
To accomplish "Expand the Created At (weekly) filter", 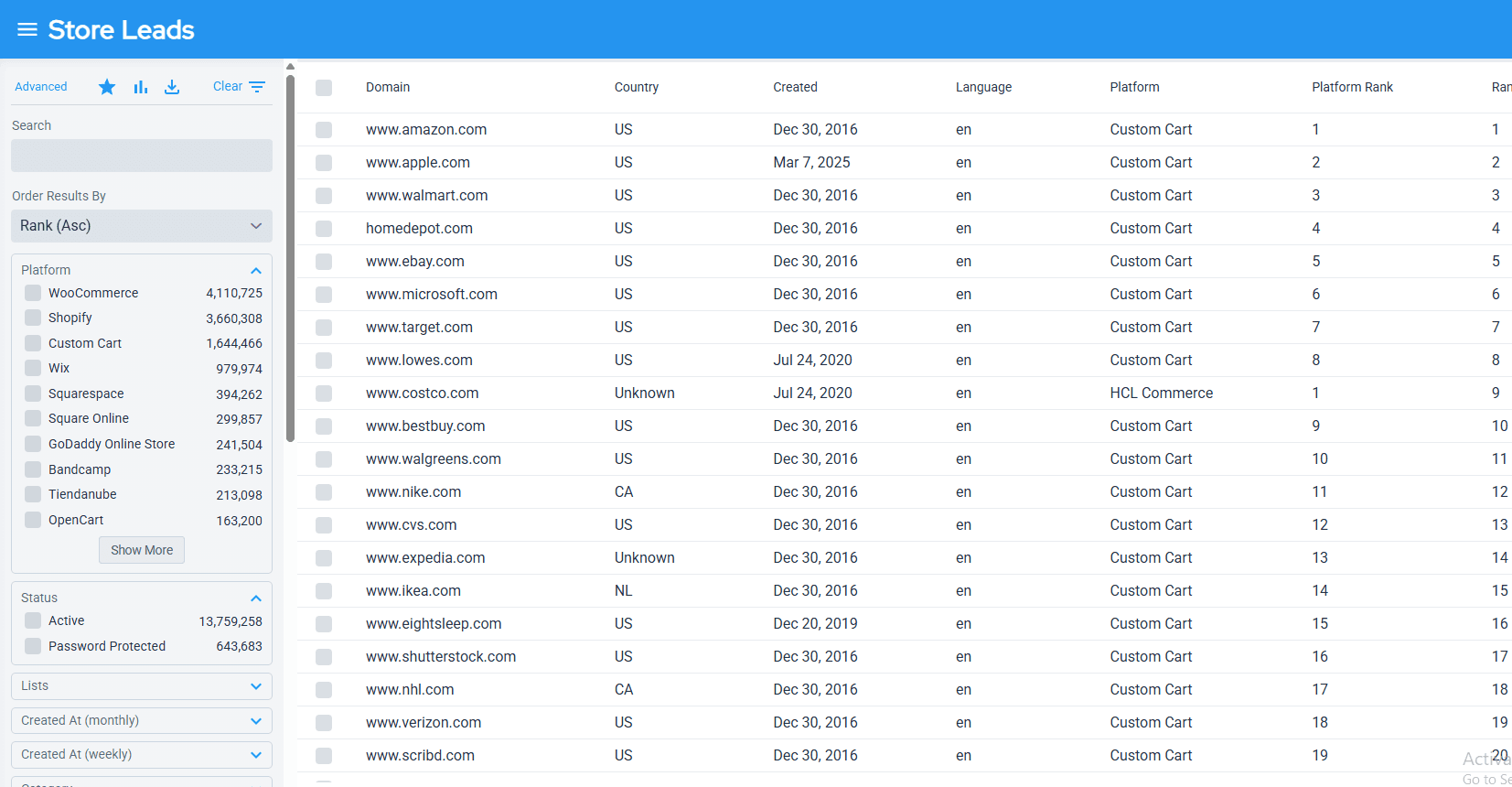I will click(x=142, y=755).
